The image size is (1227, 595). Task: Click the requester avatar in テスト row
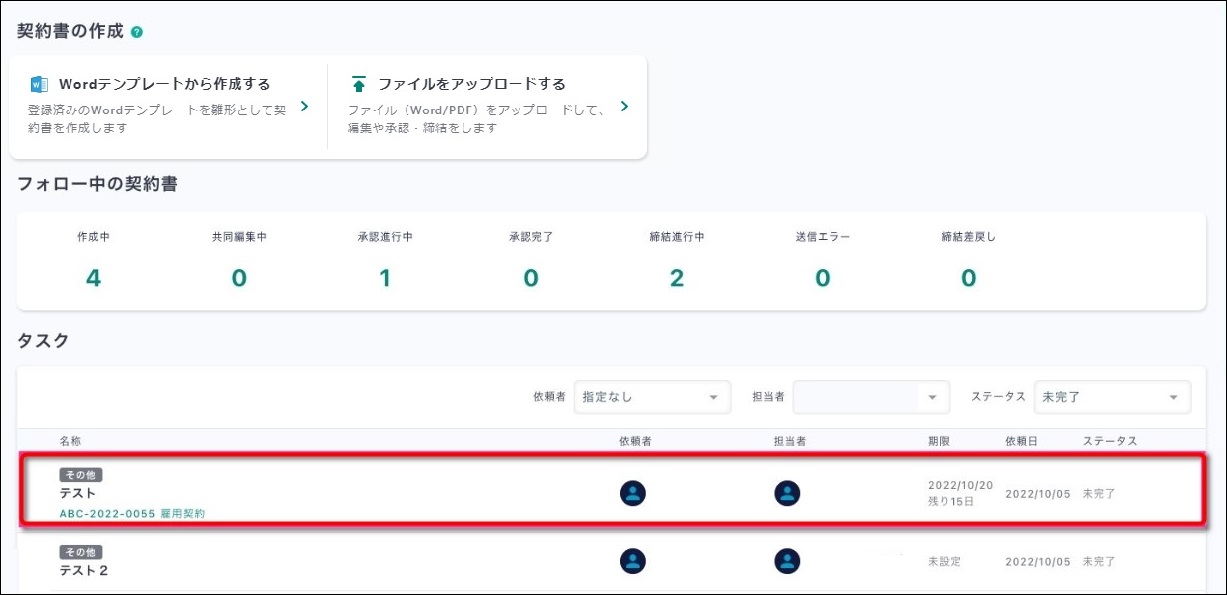coord(632,493)
